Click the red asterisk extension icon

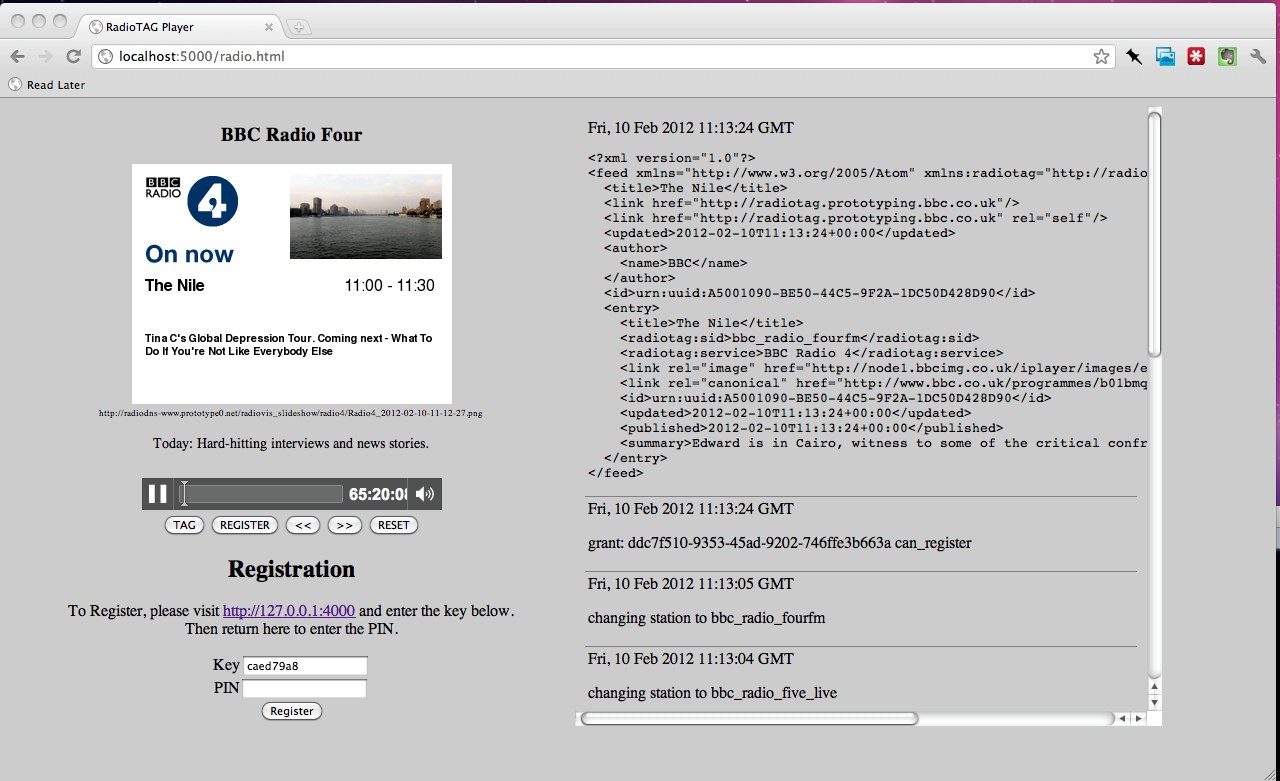[1196, 56]
